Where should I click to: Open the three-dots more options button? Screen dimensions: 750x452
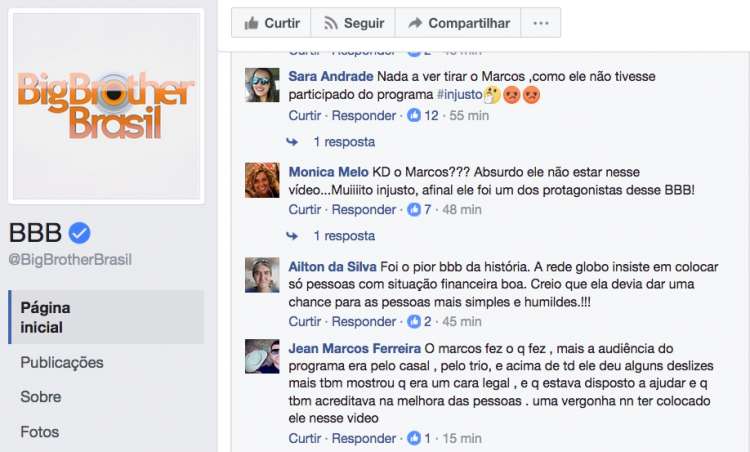tap(540, 23)
